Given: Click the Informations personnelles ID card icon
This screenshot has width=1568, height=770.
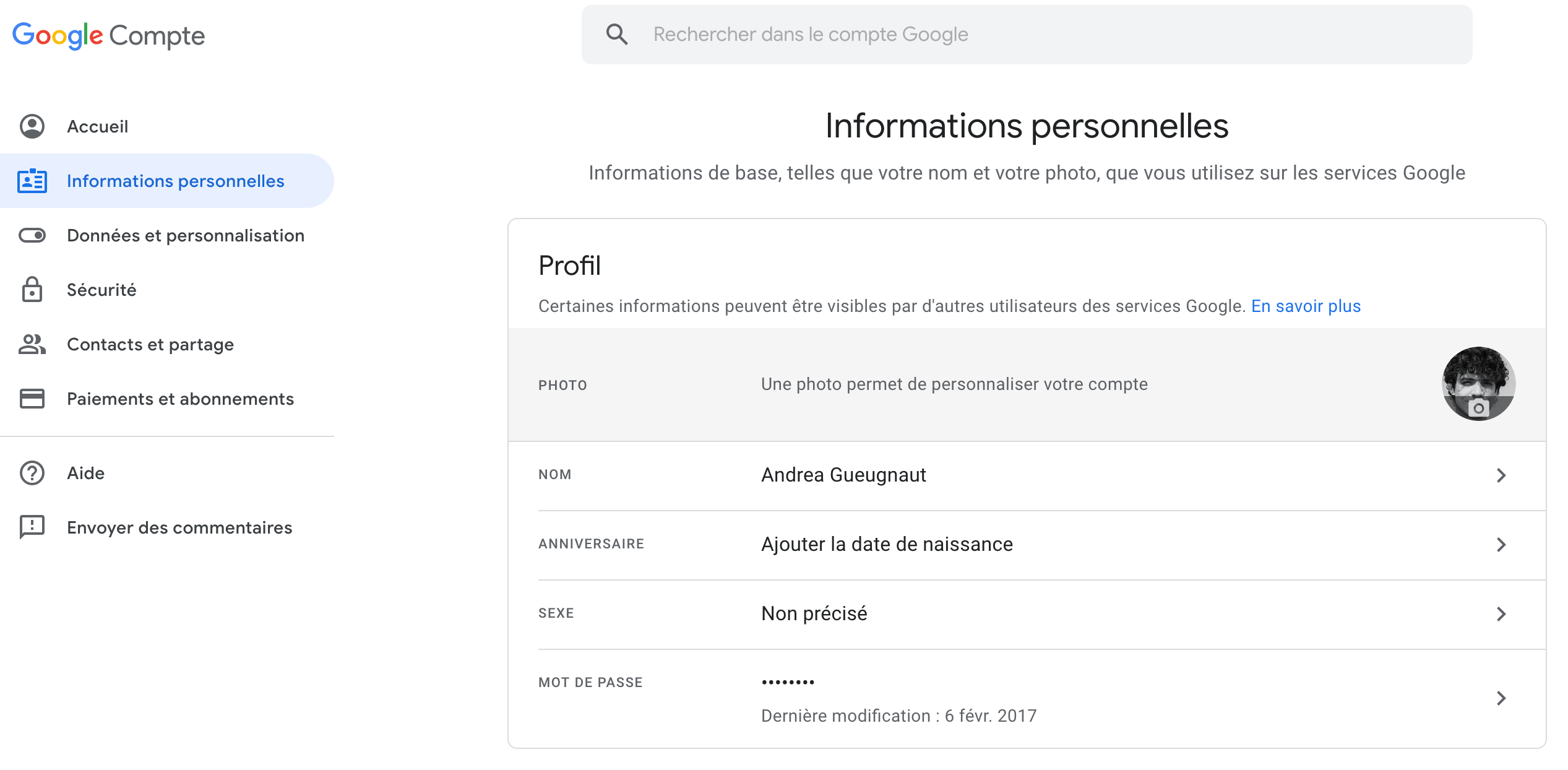Looking at the screenshot, I should click(x=32, y=181).
